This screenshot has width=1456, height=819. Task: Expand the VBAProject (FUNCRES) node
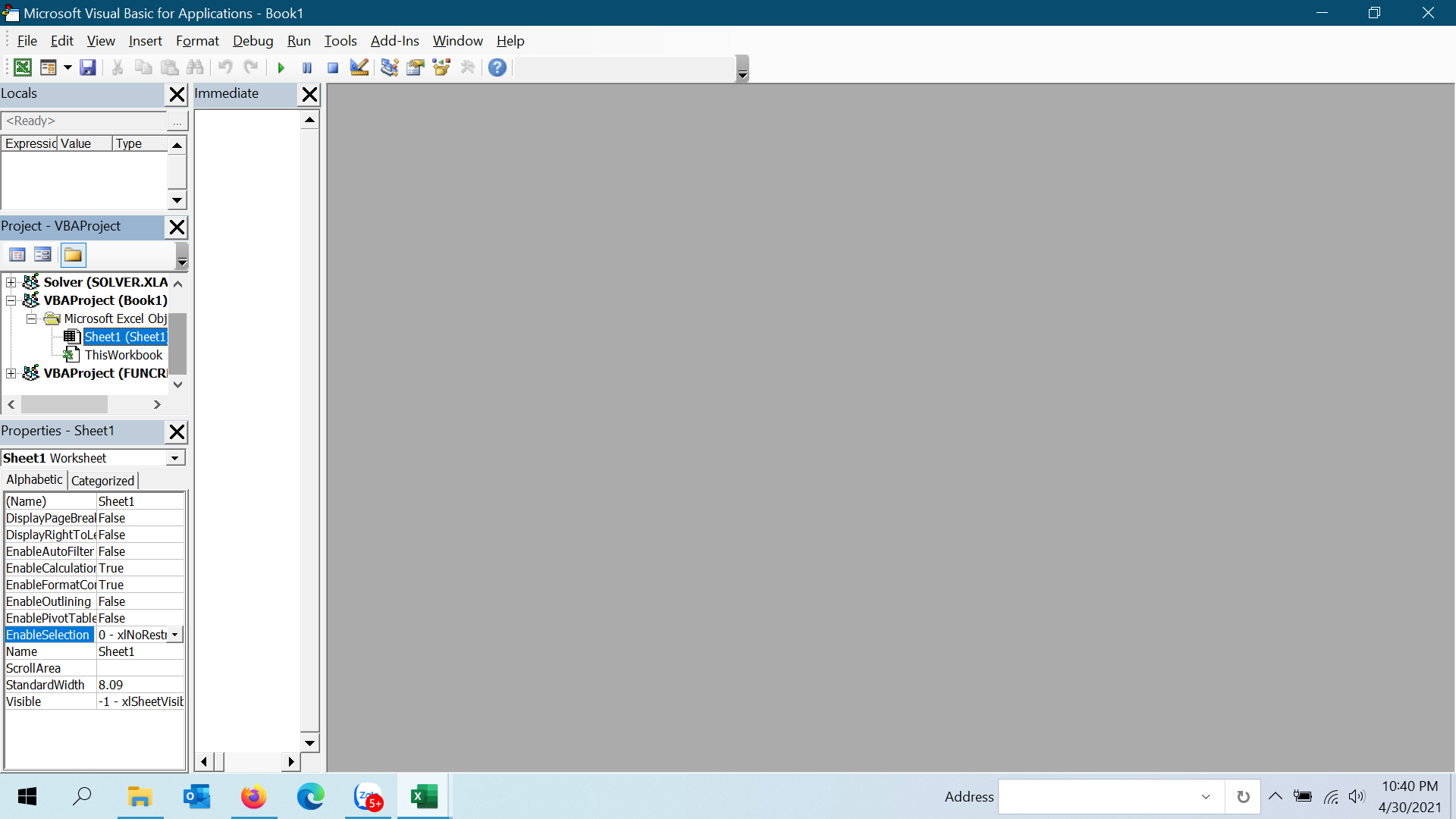(x=11, y=373)
